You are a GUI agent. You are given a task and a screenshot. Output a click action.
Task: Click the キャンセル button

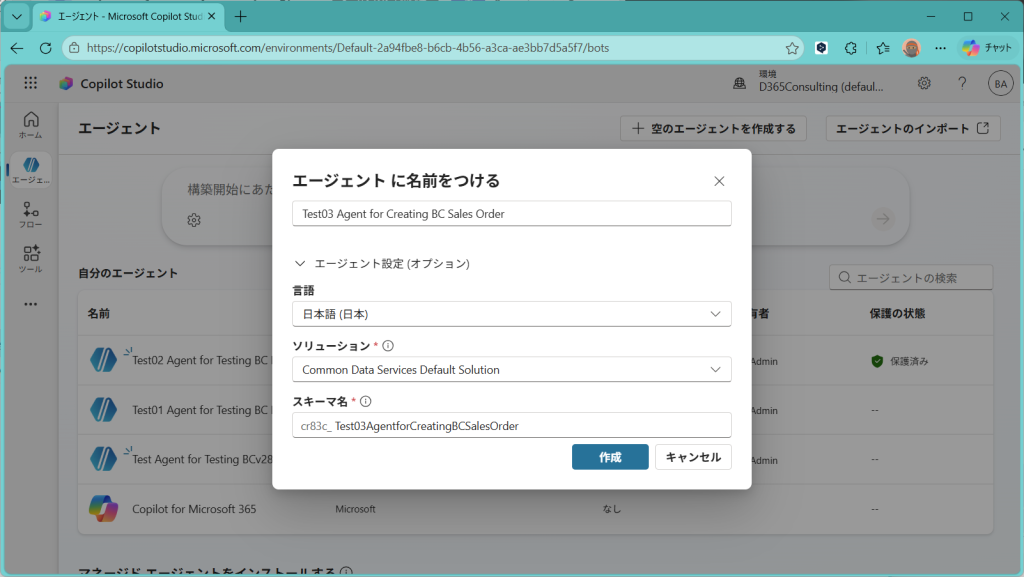pyautogui.click(x=693, y=457)
